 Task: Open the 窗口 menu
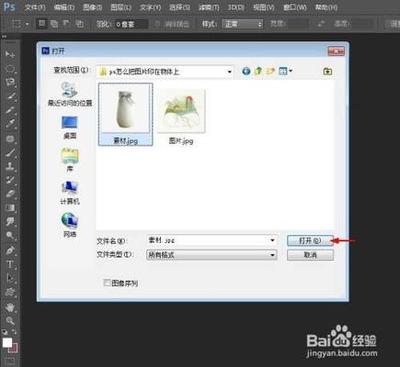(x=295, y=7)
